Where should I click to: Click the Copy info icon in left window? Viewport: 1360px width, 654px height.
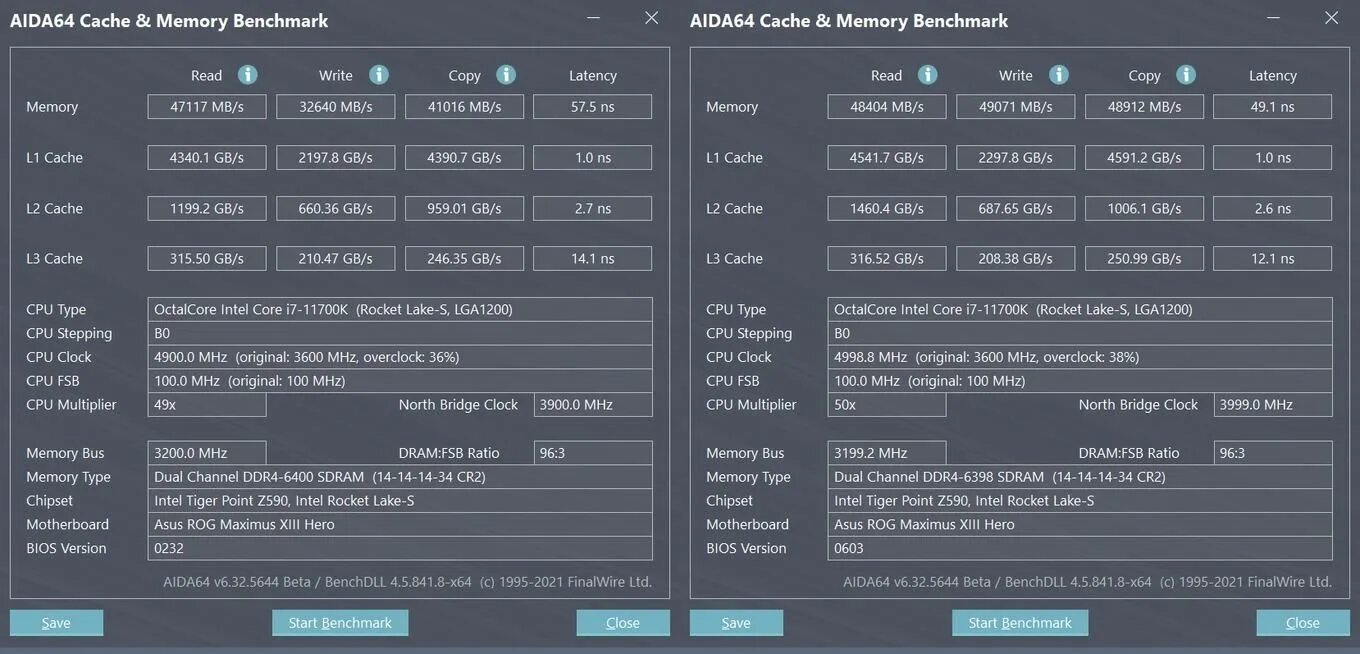506,75
